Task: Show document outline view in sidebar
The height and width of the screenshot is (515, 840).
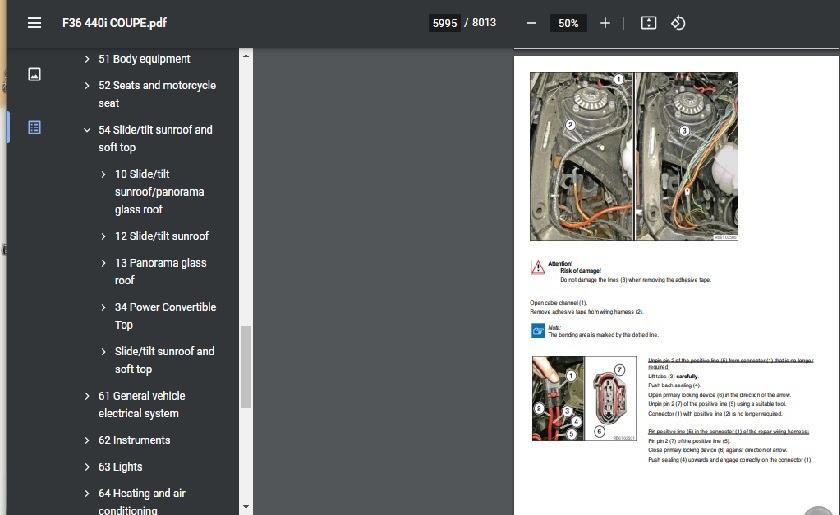Action: (x=34, y=127)
